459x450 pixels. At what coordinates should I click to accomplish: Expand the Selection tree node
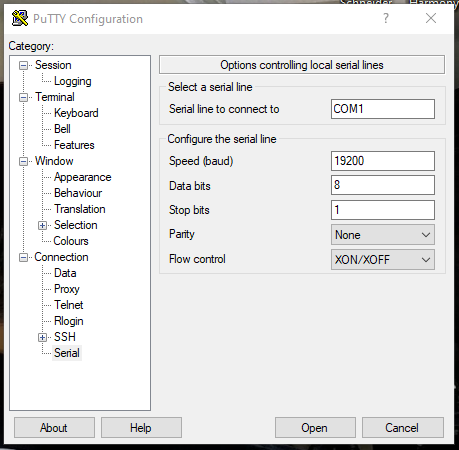coord(42,225)
